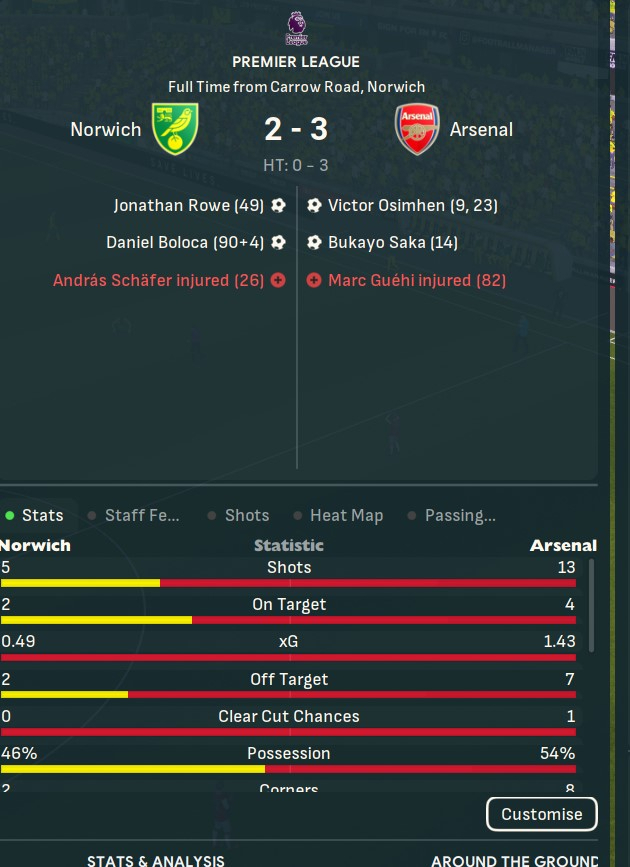Click injury icon next to András Schäfer
Image resolution: width=630 pixels, height=867 pixels.
coord(278,280)
